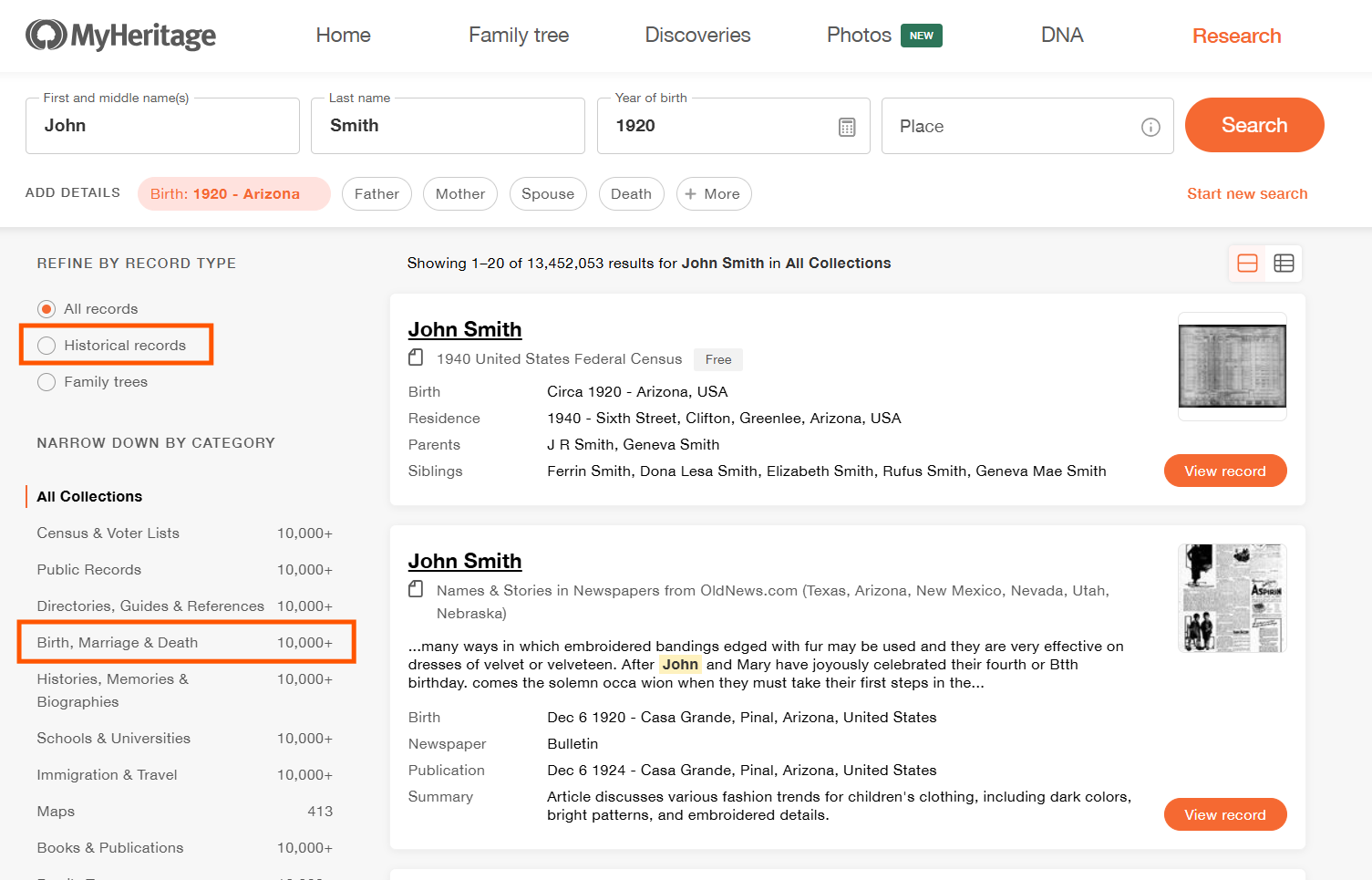
Task: Click the 'J R Smith, Geneva Smith' parents value
Action: pyautogui.click(x=633, y=444)
